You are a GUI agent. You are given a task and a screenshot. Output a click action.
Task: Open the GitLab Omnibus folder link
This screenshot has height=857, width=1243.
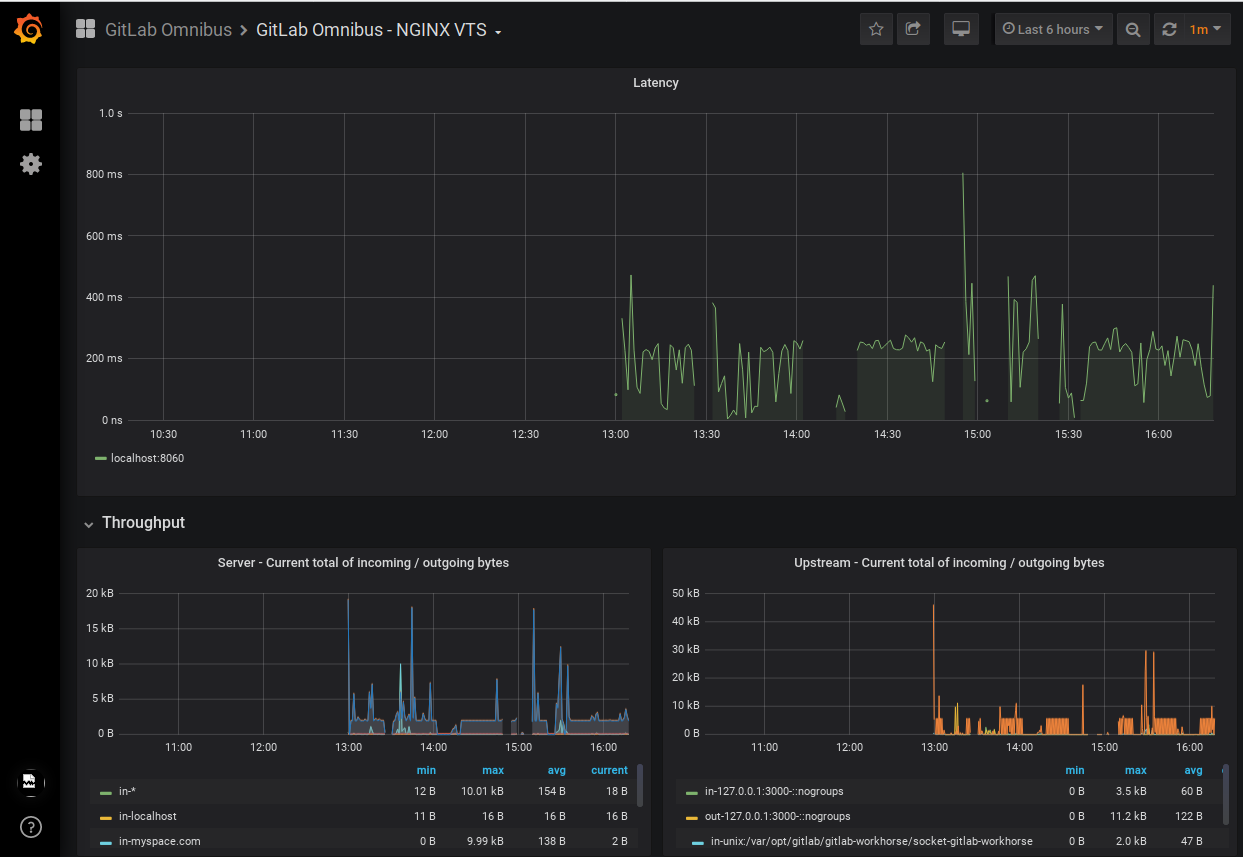coord(168,30)
